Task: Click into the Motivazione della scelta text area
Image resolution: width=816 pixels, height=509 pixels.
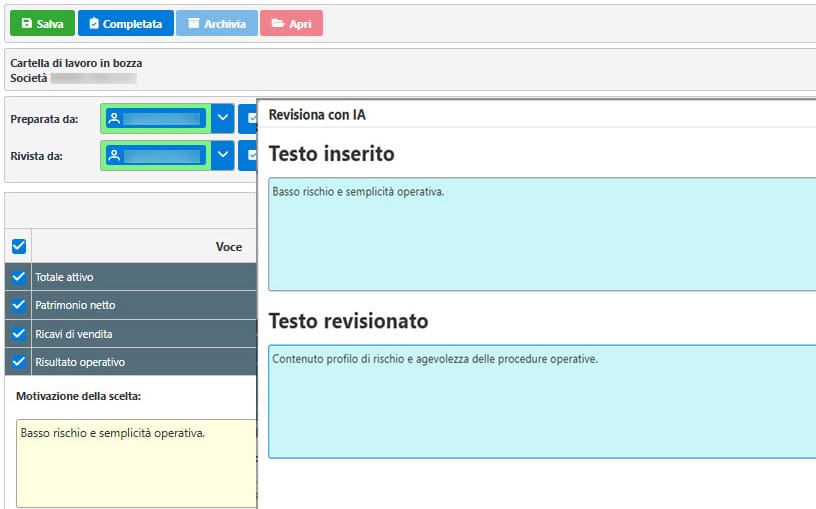Action: [136, 463]
